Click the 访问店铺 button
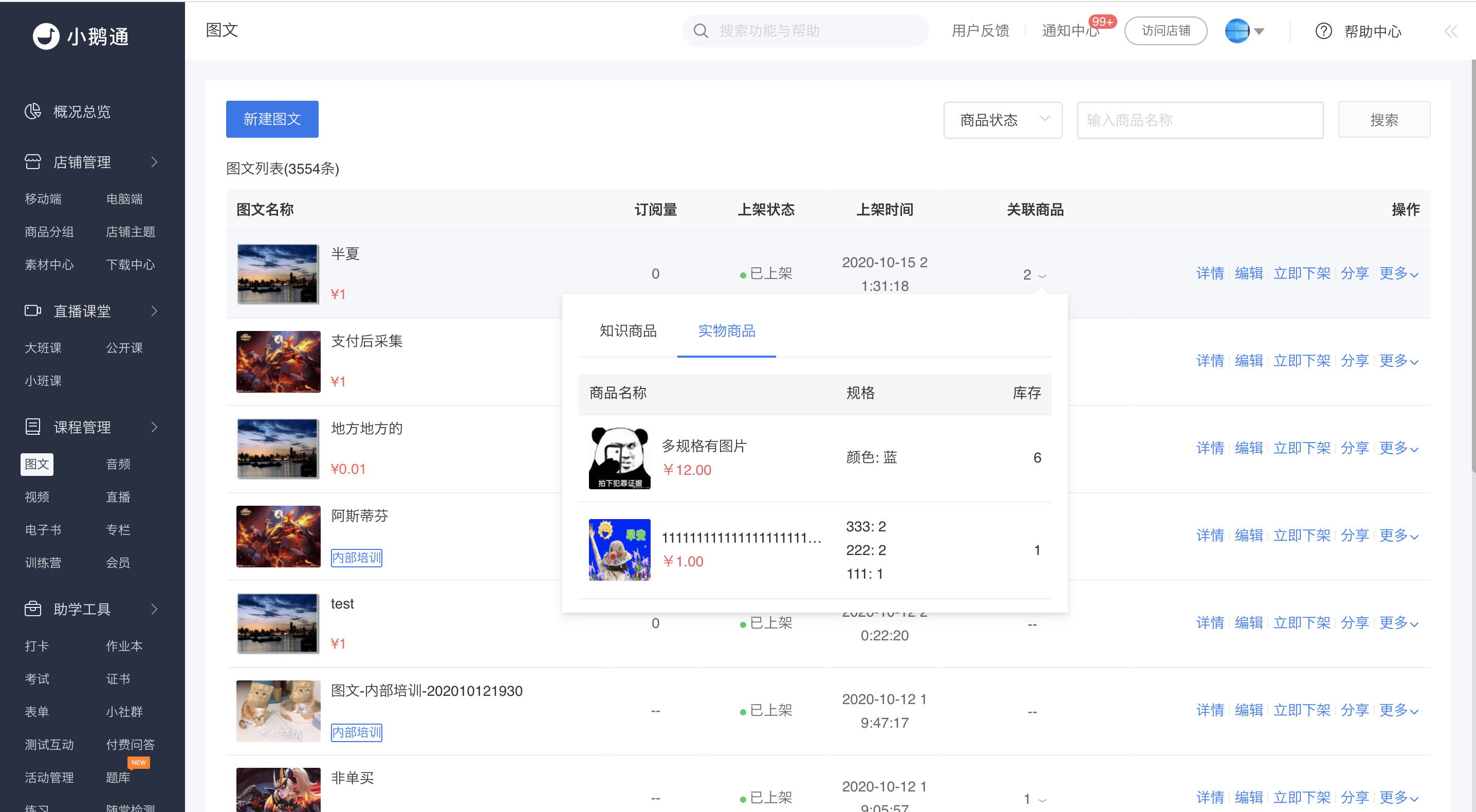Image resolution: width=1476 pixels, height=812 pixels. click(x=1166, y=30)
